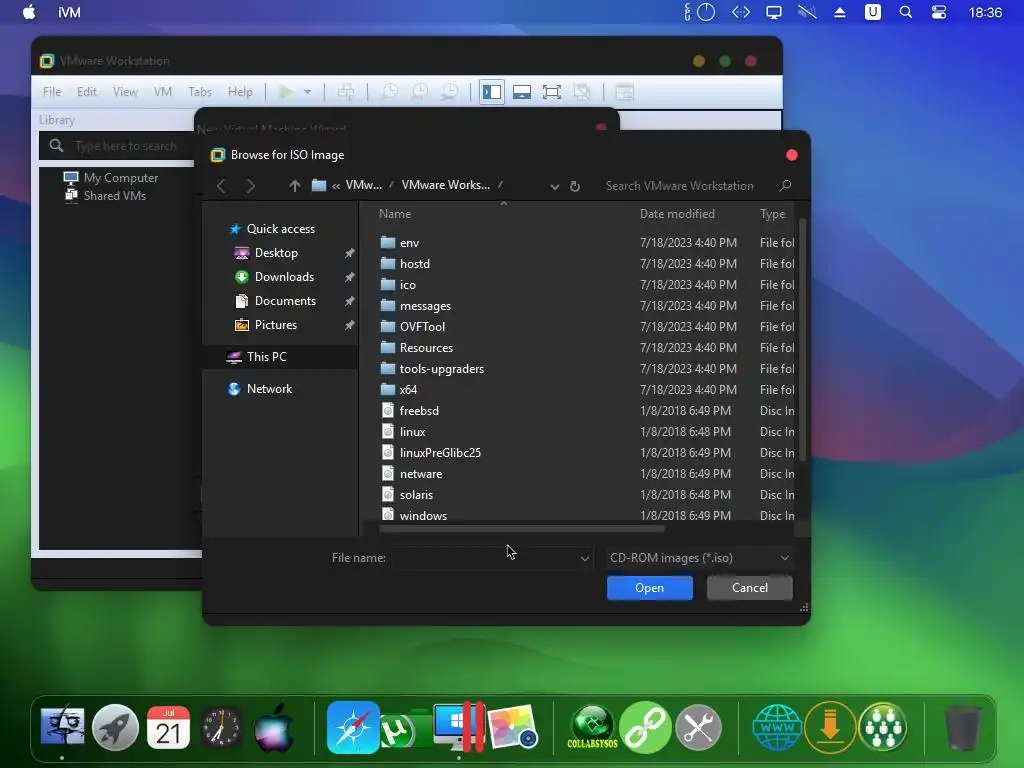Select the Resources folder
The height and width of the screenshot is (768, 1024).
pos(426,347)
